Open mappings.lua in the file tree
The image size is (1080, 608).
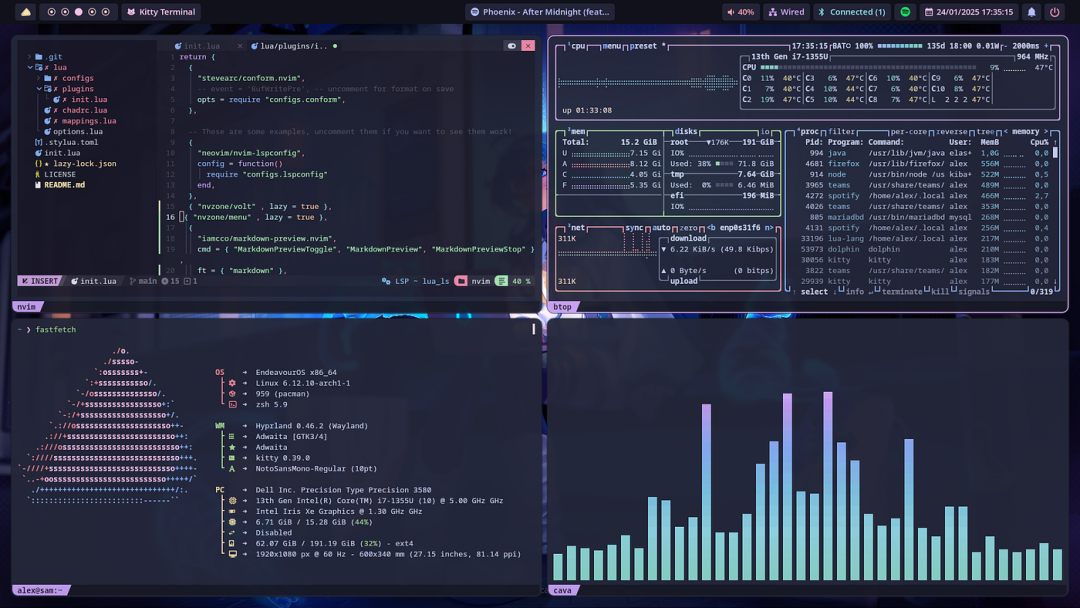tap(80, 120)
